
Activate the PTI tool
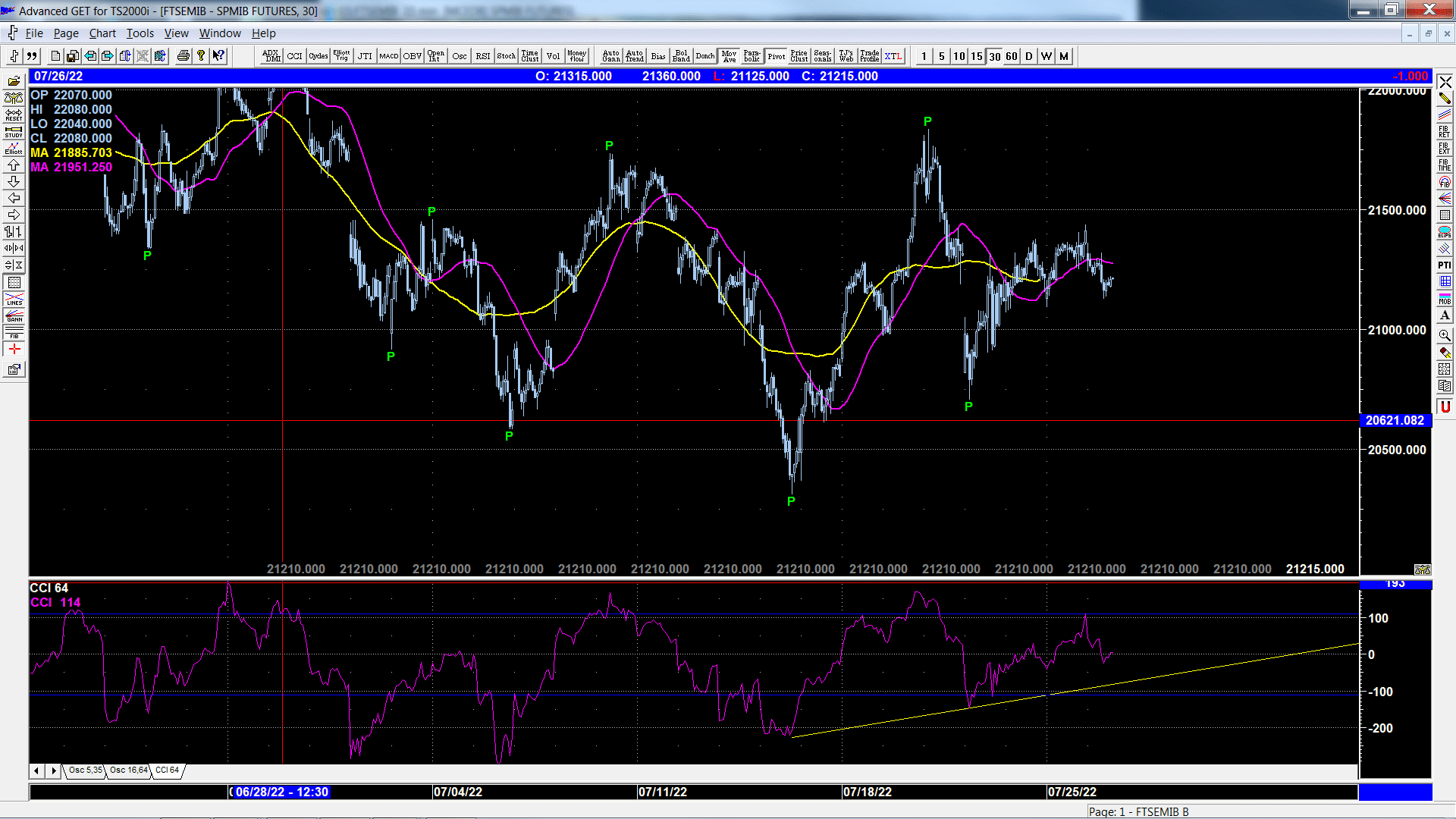(1445, 265)
